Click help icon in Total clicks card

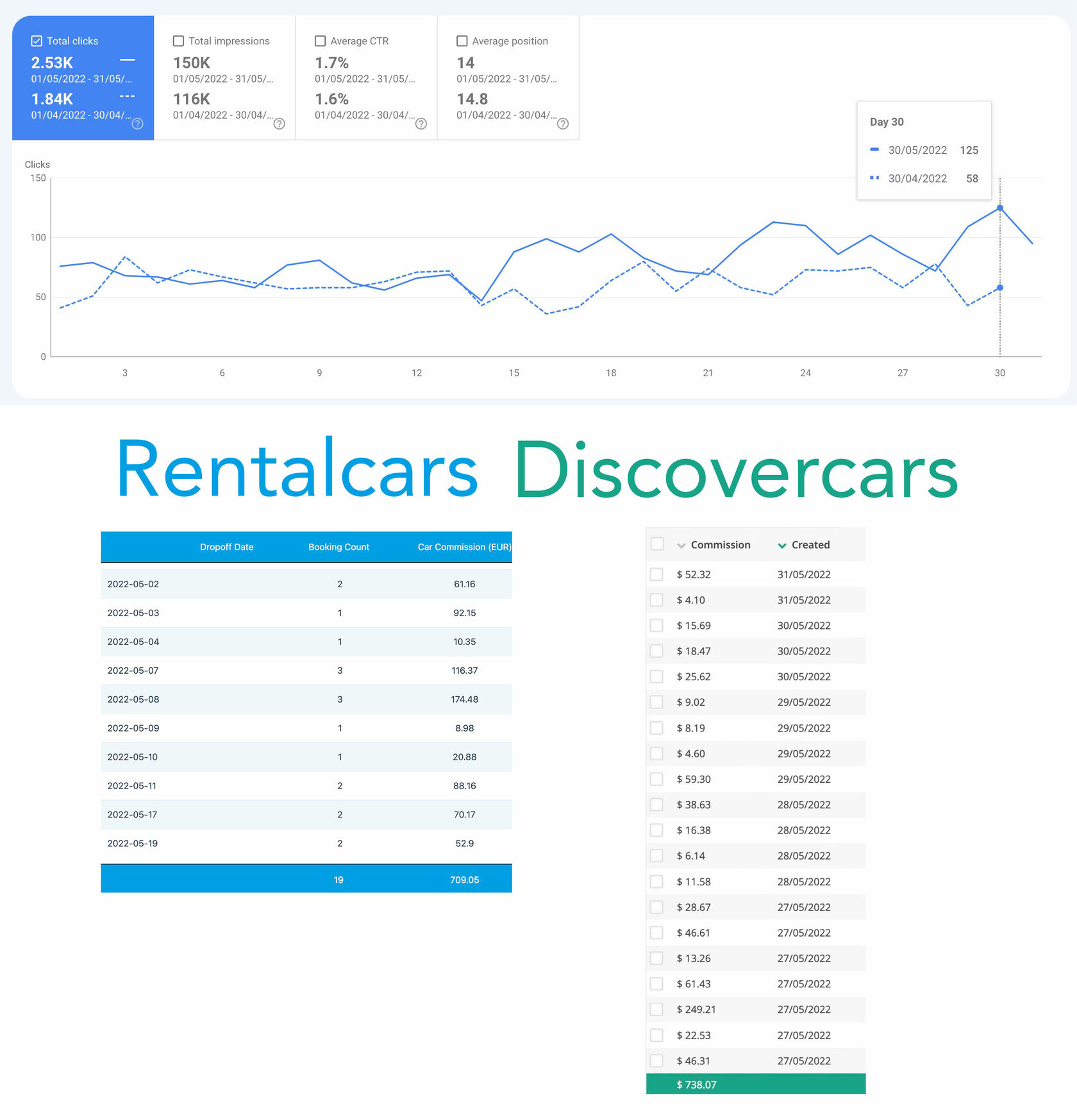pos(137,124)
